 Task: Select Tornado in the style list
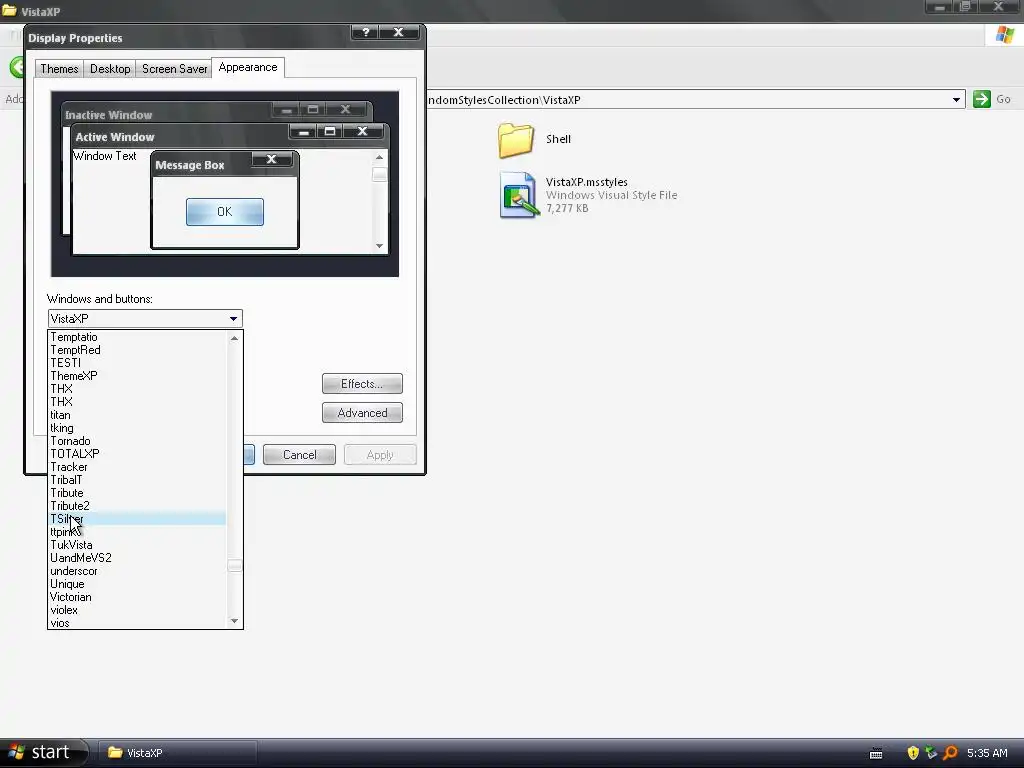(x=138, y=441)
